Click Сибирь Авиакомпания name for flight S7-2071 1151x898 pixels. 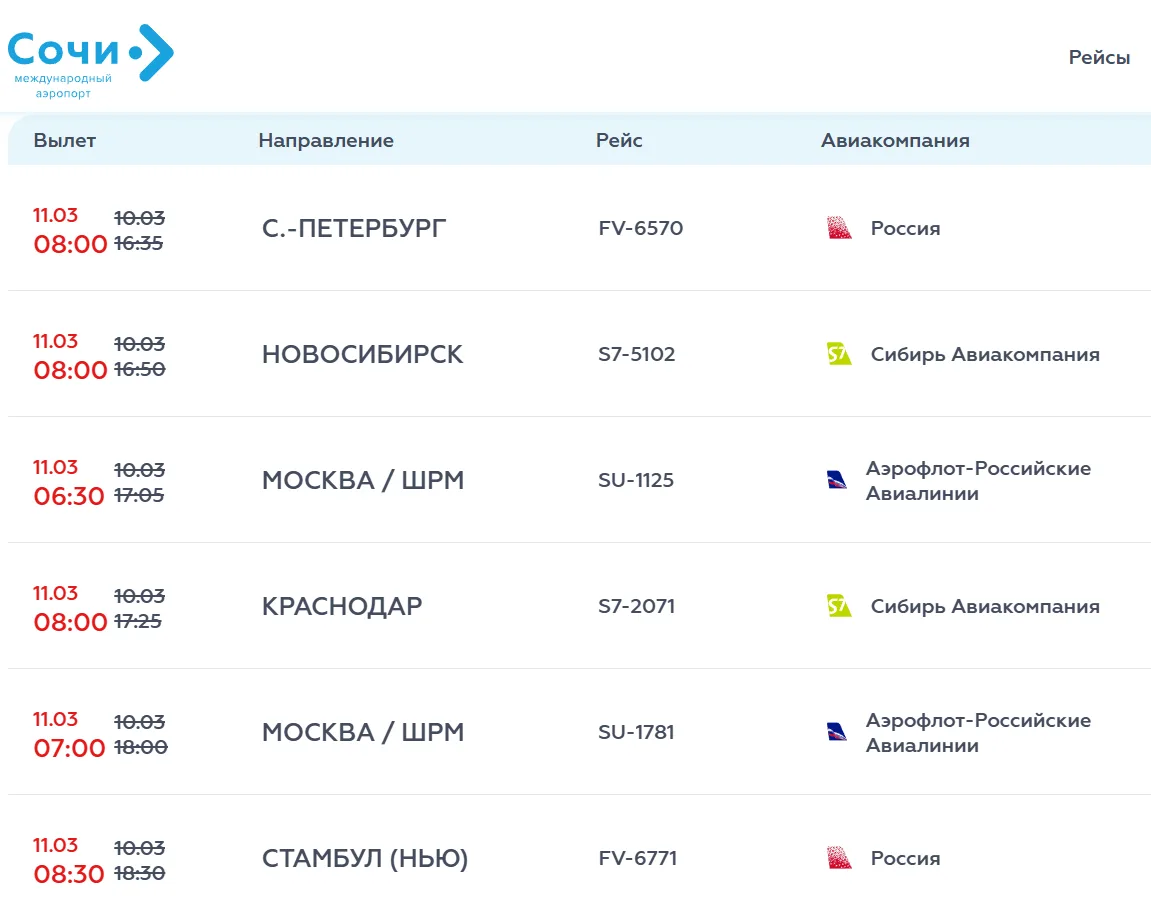pyautogui.click(x=984, y=607)
